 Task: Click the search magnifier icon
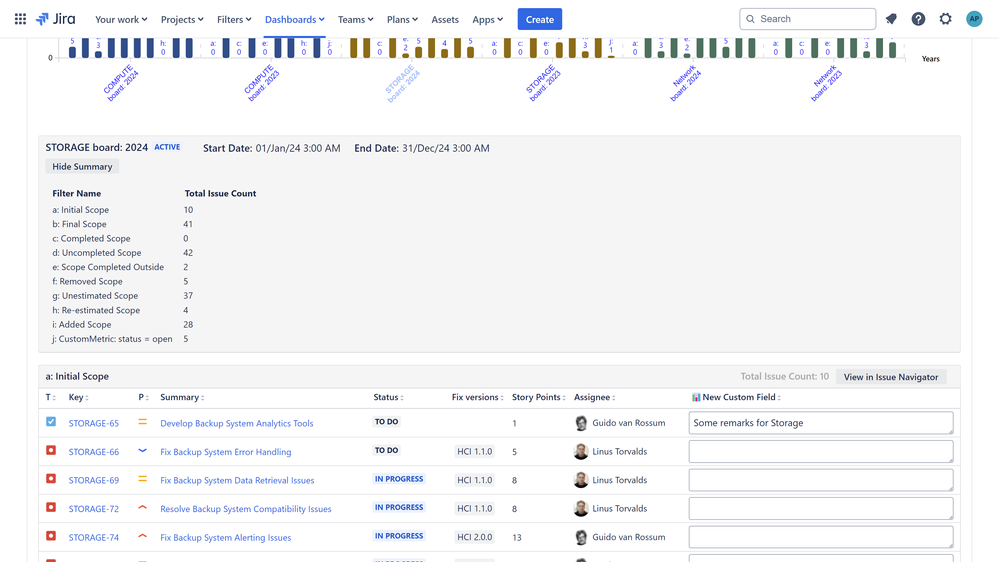pos(751,19)
